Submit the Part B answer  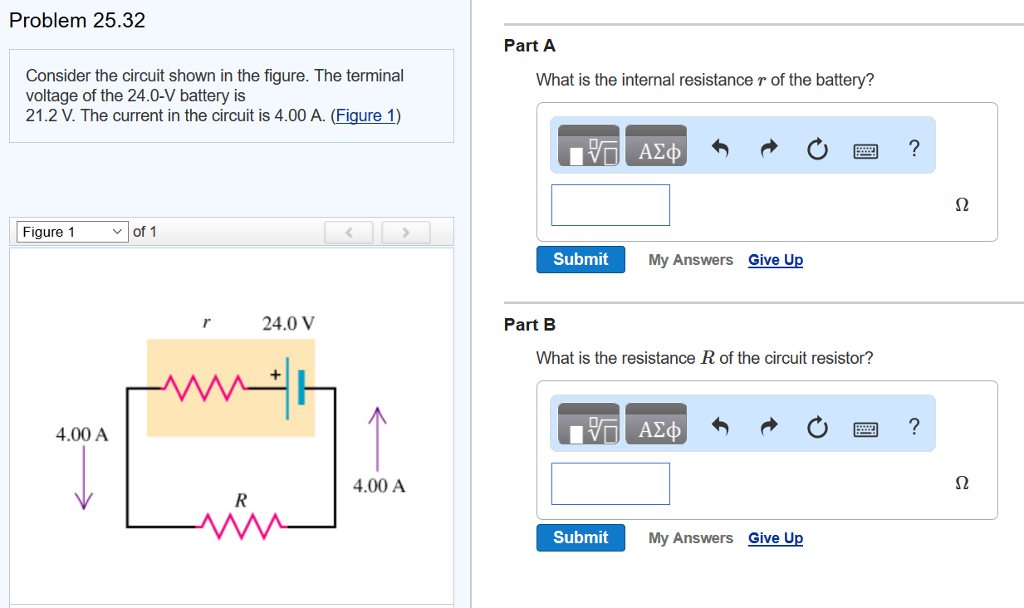pyautogui.click(x=580, y=537)
